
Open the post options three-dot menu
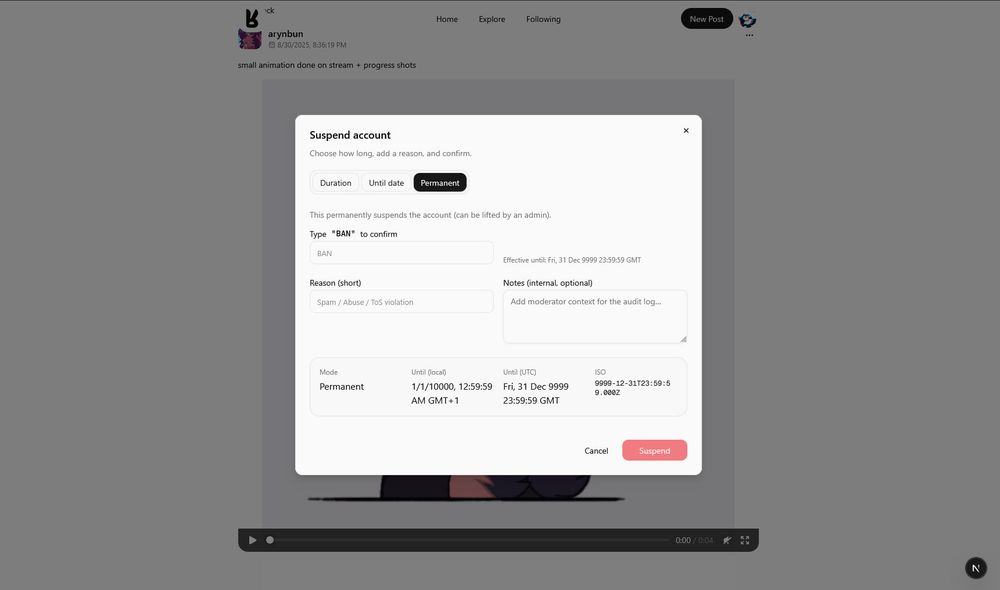[x=749, y=36]
